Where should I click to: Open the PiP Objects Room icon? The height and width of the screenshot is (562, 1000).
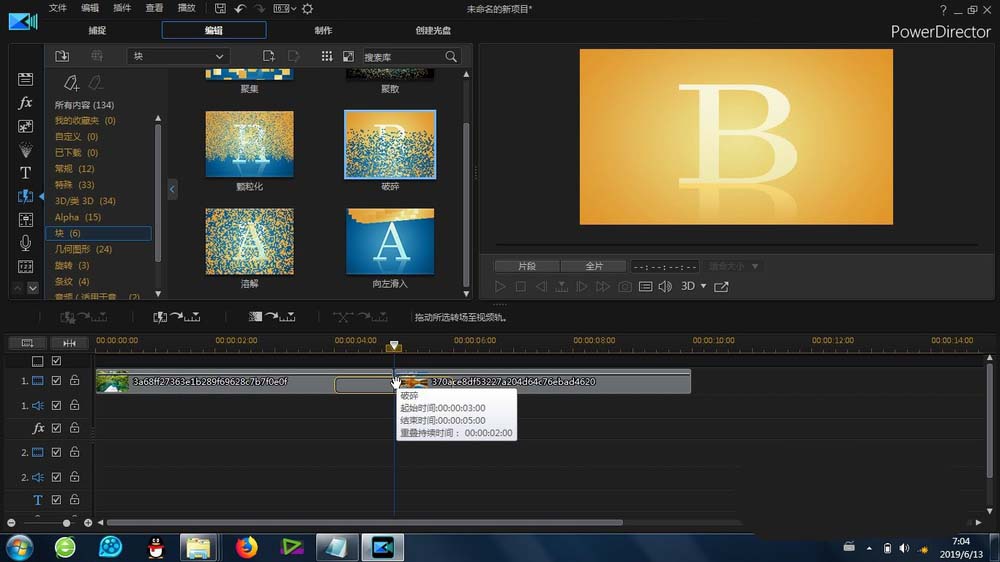tap(26, 126)
